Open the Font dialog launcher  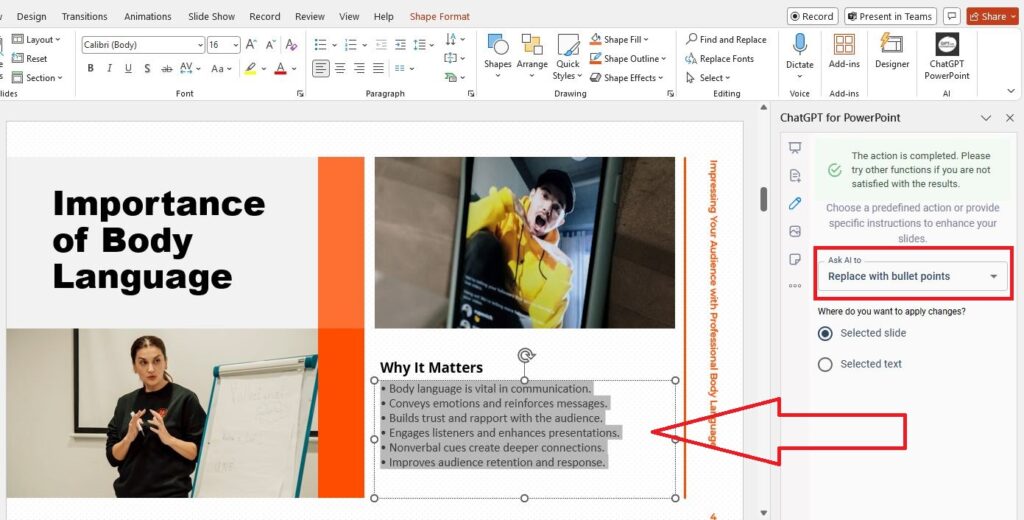[300, 93]
